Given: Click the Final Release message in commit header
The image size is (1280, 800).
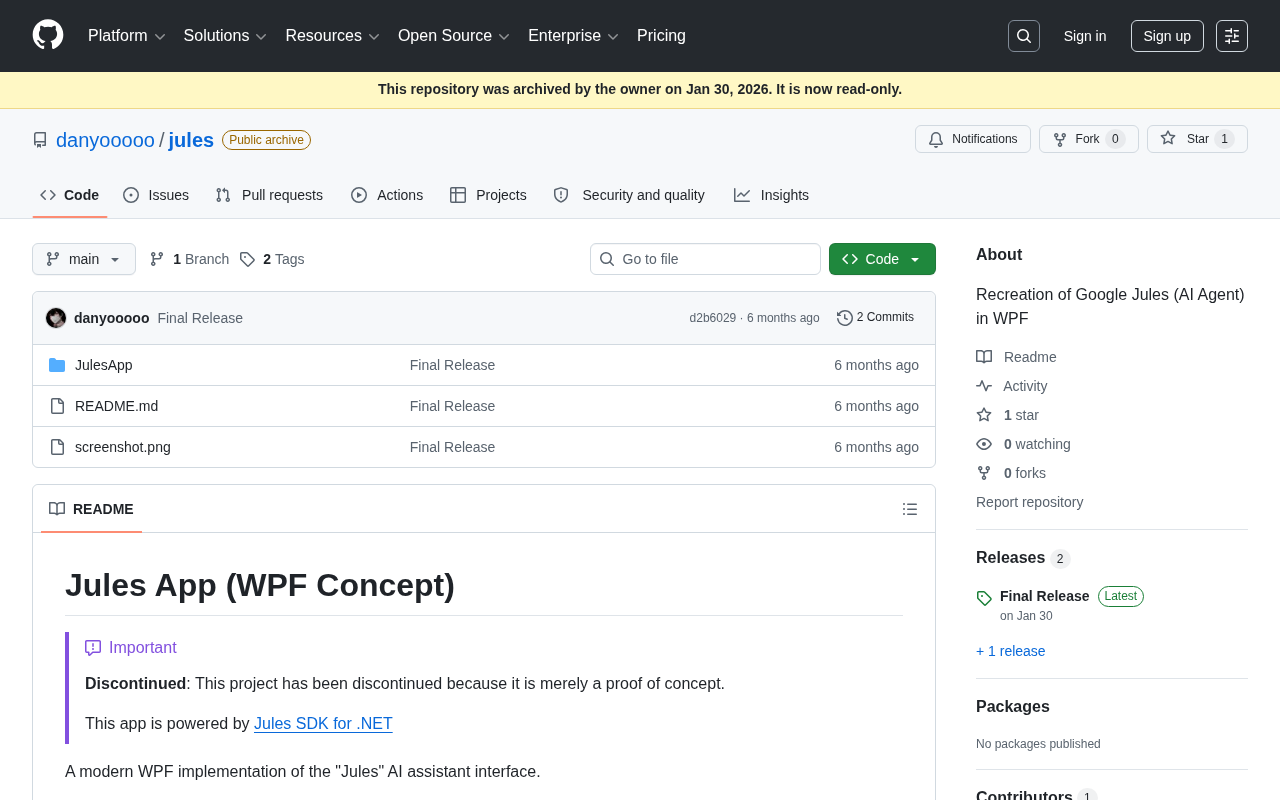Looking at the screenshot, I should point(200,318).
